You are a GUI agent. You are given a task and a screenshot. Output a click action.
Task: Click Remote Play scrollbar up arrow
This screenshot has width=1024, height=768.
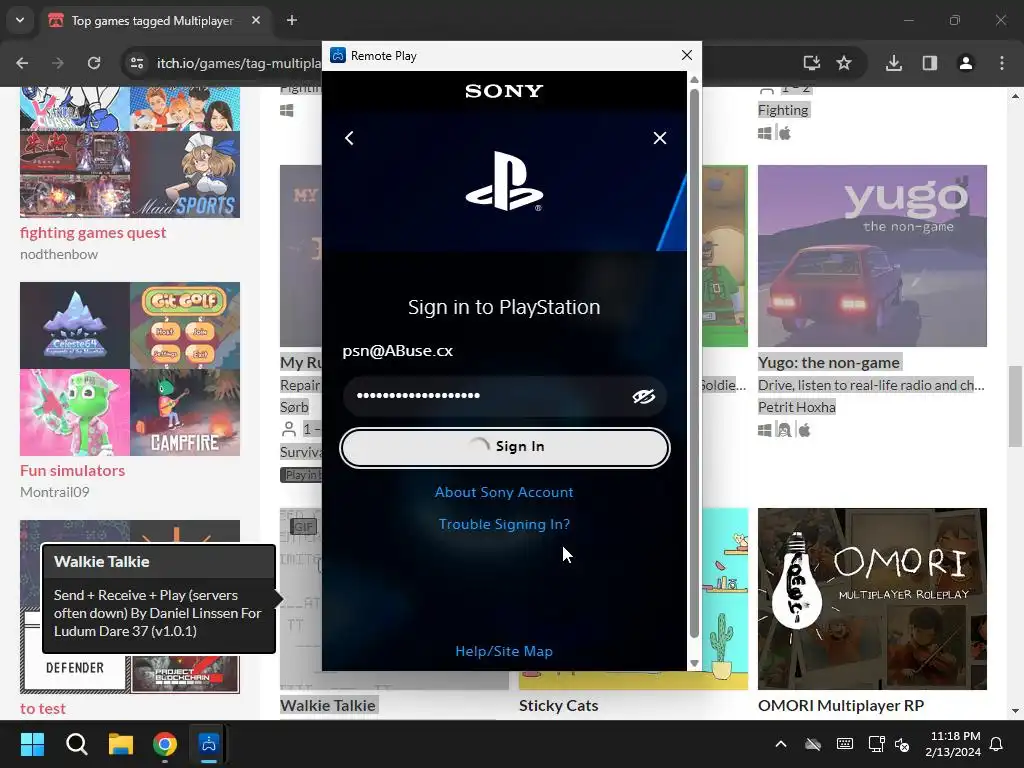(x=694, y=80)
